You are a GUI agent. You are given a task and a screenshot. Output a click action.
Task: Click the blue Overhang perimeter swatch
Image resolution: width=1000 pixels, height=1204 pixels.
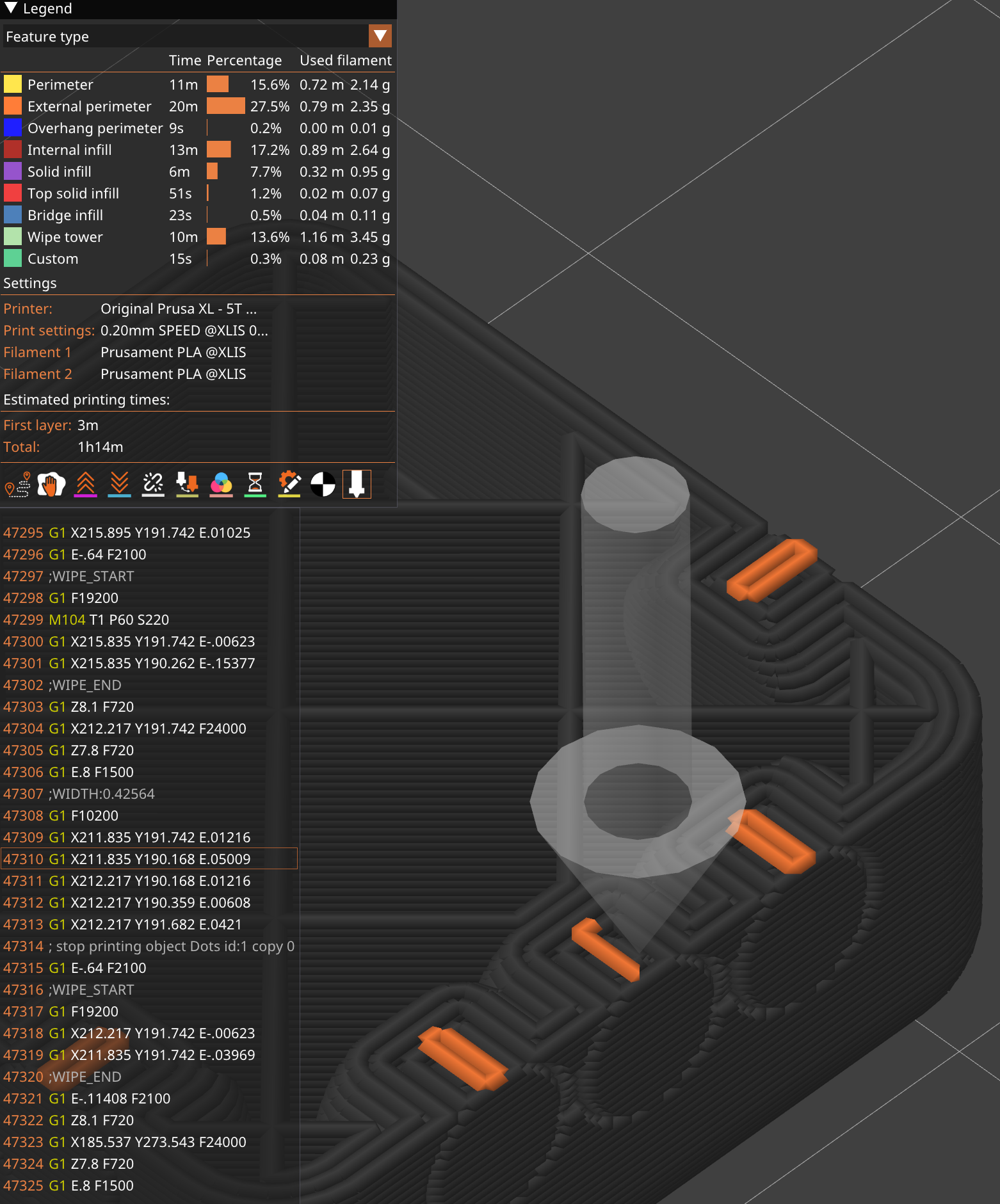pos(13,128)
